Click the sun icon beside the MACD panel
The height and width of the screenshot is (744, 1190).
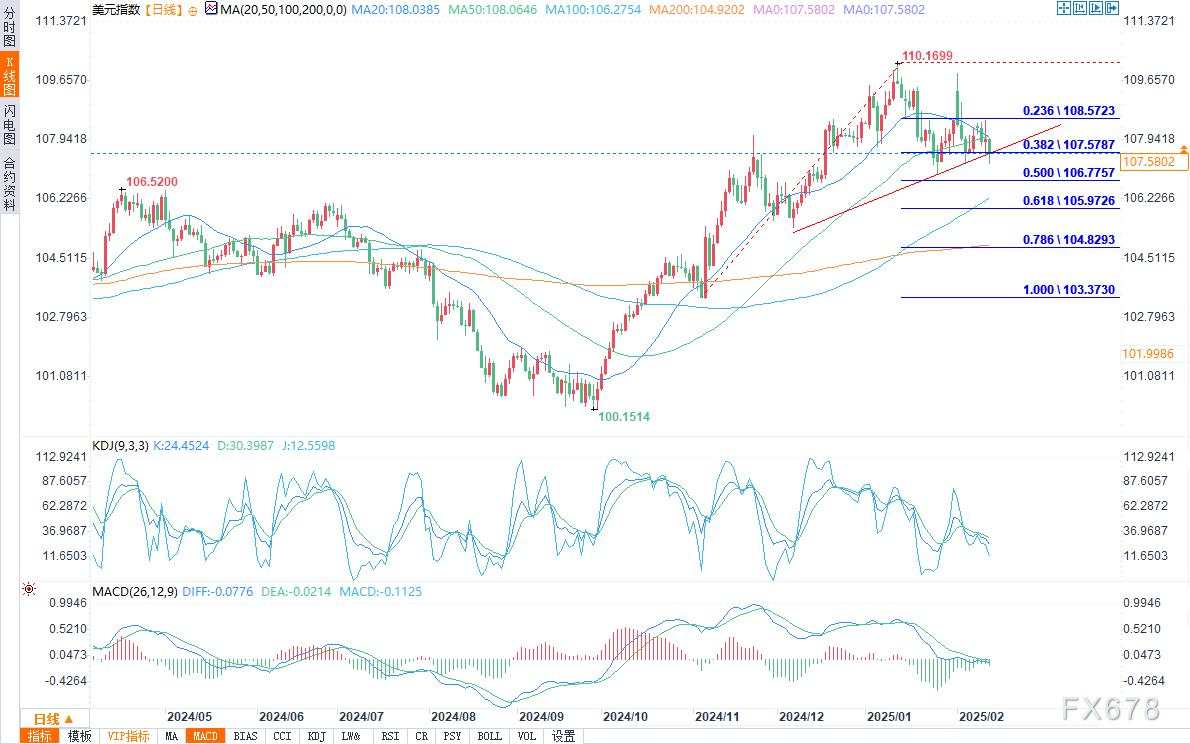pos(29,589)
